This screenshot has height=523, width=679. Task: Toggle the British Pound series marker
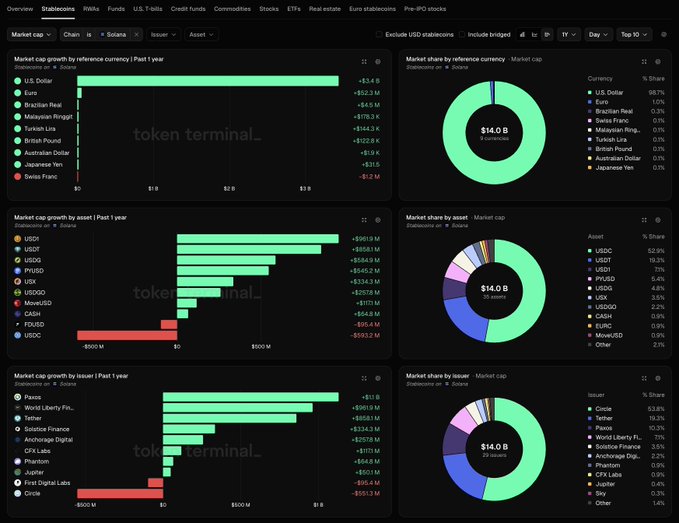click(17, 141)
